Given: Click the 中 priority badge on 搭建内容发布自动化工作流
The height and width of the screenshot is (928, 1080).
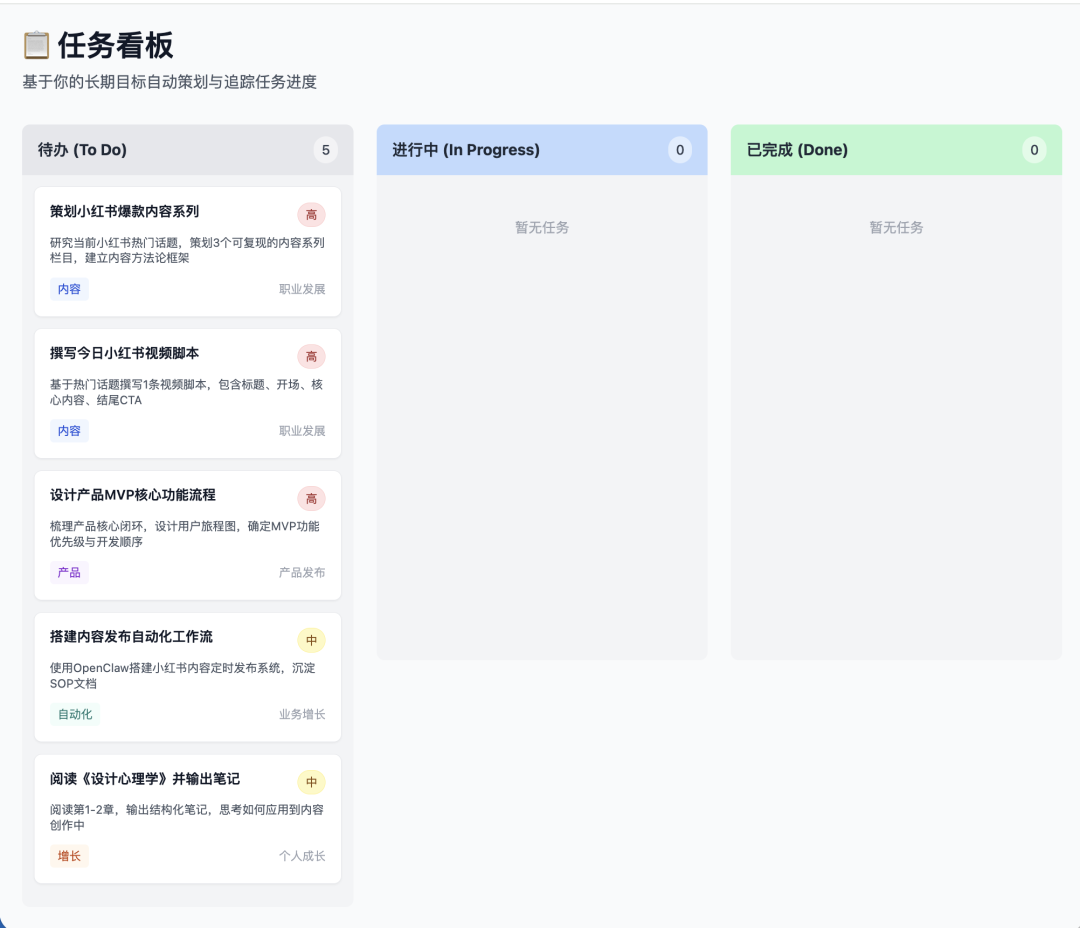Looking at the screenshot, I should [x=311, y=640].
